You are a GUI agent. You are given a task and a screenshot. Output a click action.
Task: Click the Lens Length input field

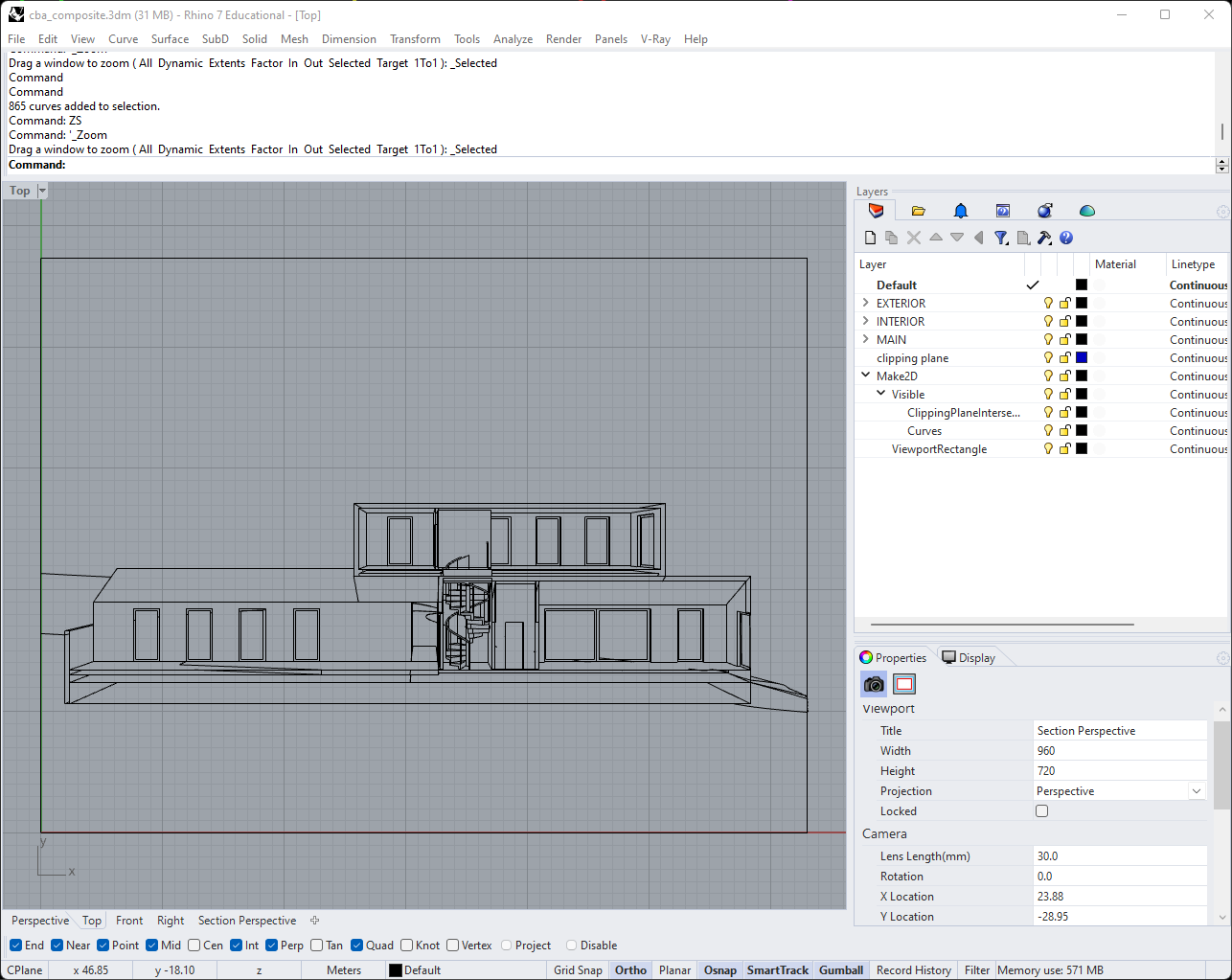[1119, 856]
